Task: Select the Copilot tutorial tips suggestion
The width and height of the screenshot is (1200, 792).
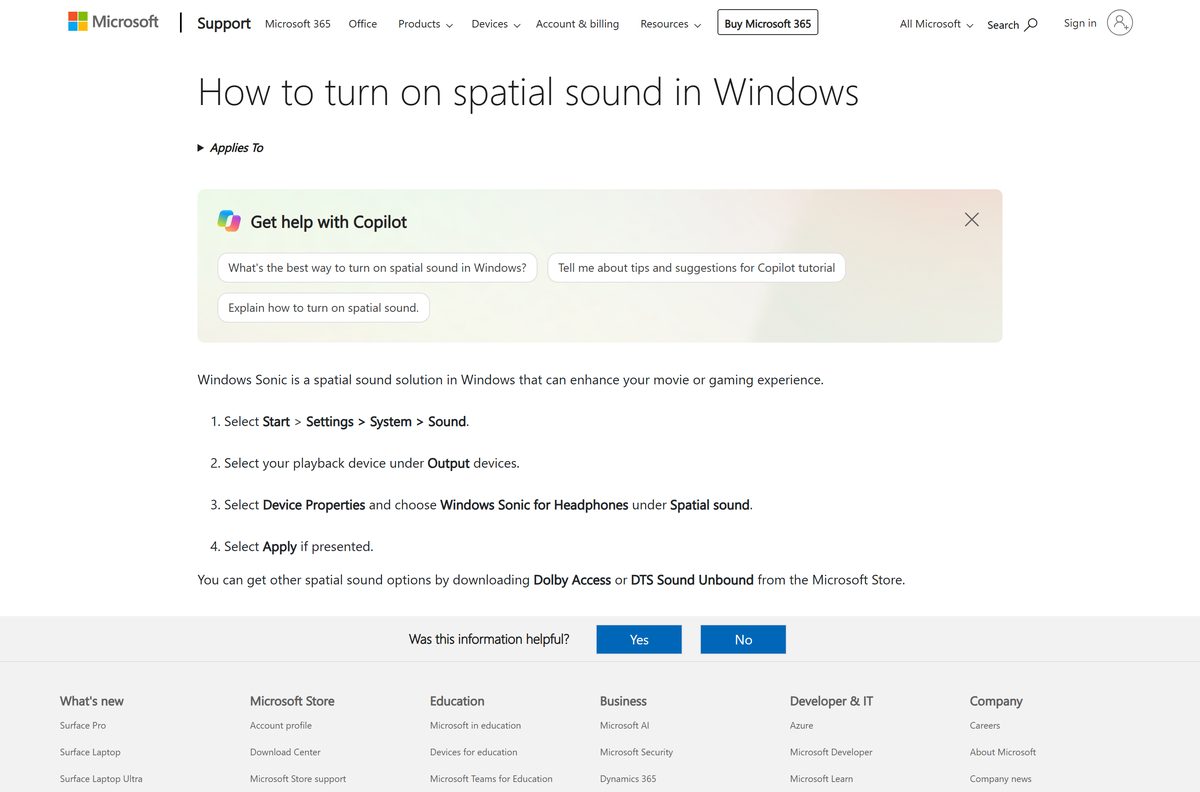Action: 696,268
